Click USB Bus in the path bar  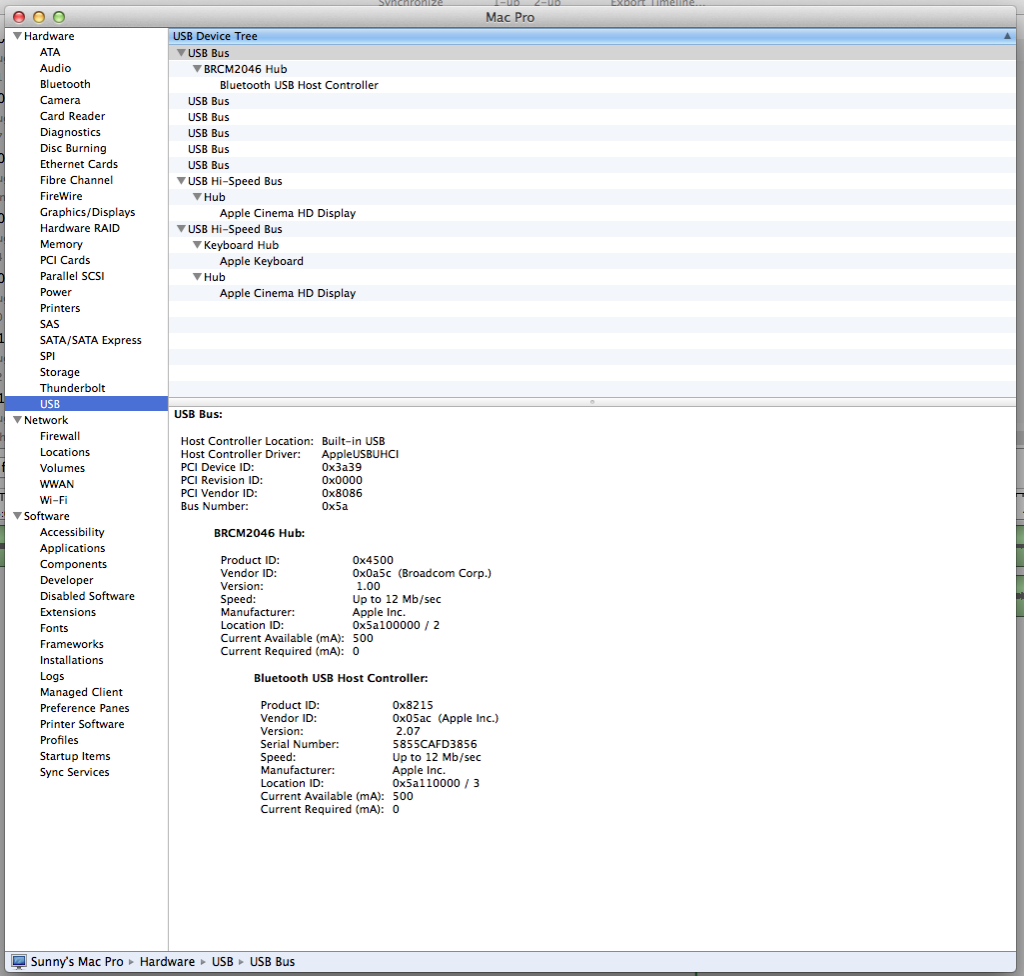point(272,962)
